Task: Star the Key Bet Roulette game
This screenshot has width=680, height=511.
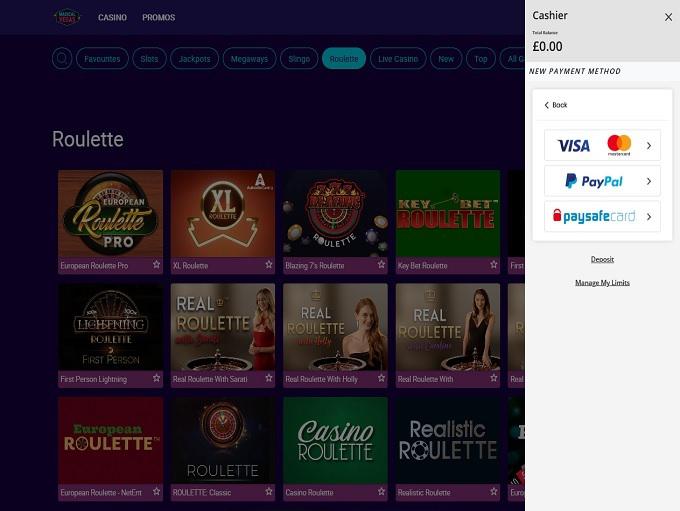Action: pyautogui.click(x=494, y=264)
